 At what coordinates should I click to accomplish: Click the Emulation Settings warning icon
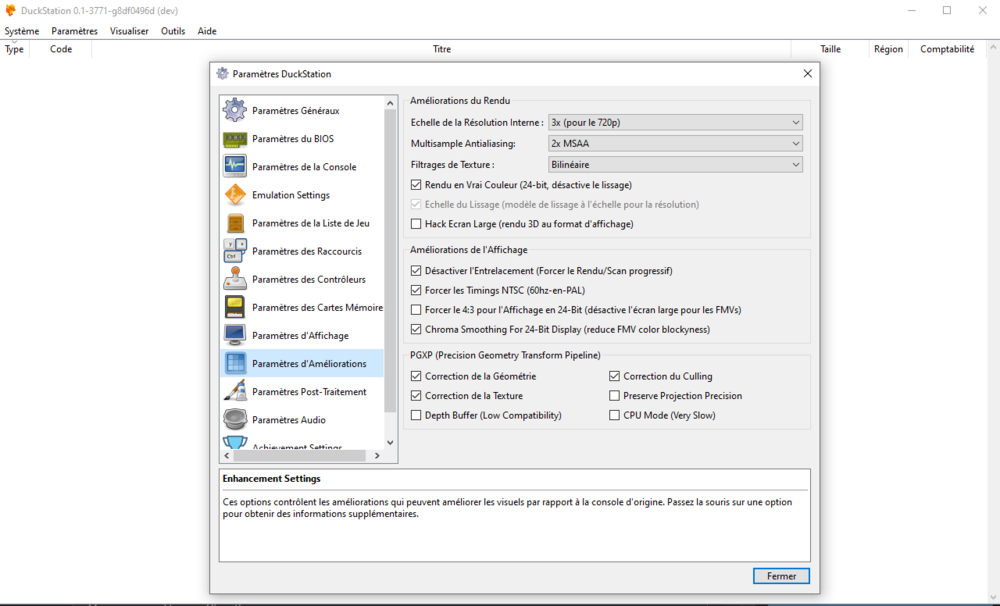(x=235, y=195)
